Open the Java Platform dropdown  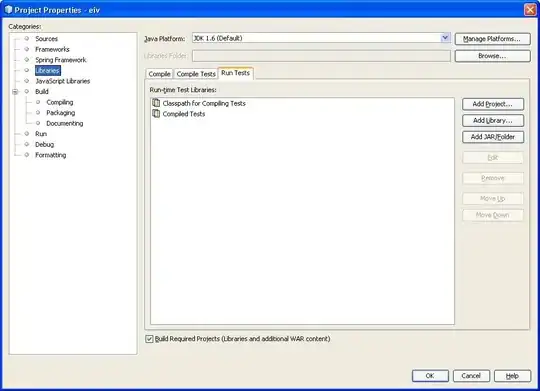445,38
